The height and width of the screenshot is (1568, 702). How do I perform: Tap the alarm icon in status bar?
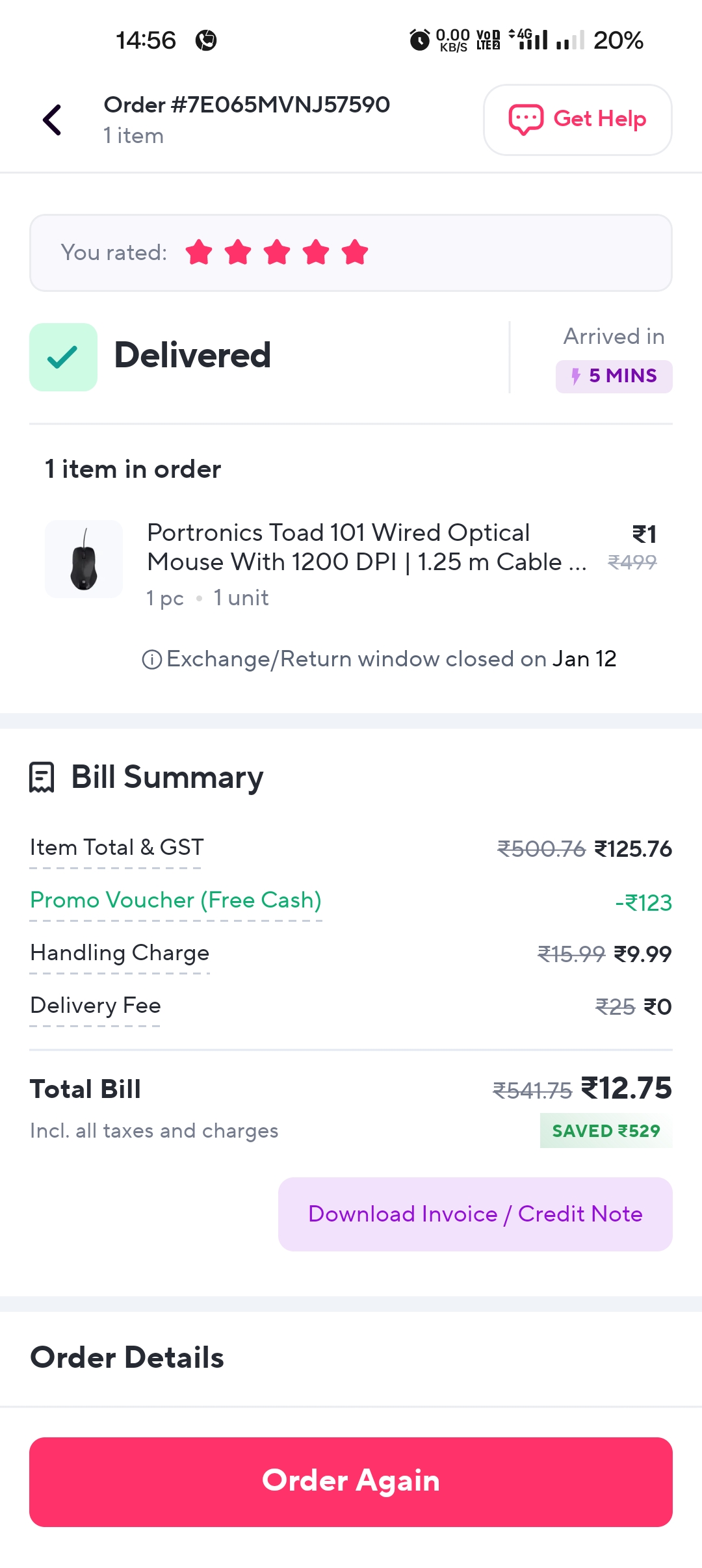coord(419,40)
